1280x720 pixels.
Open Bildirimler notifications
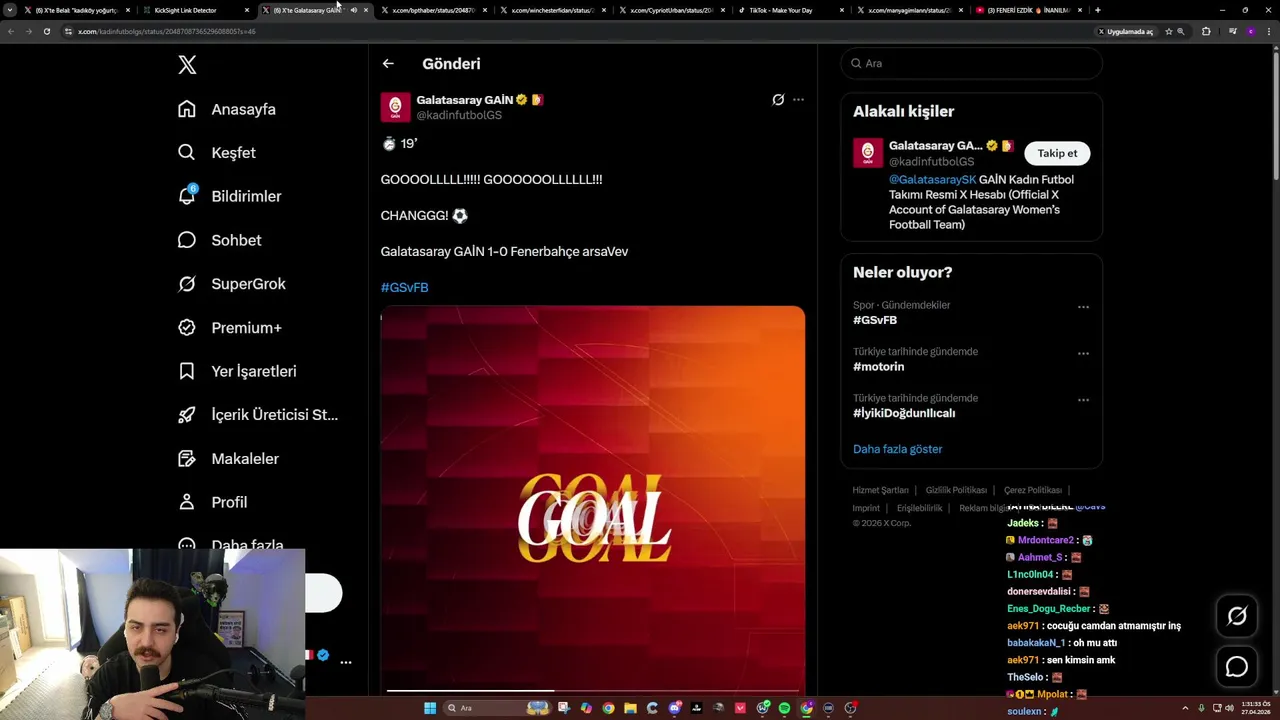point(230,196)
